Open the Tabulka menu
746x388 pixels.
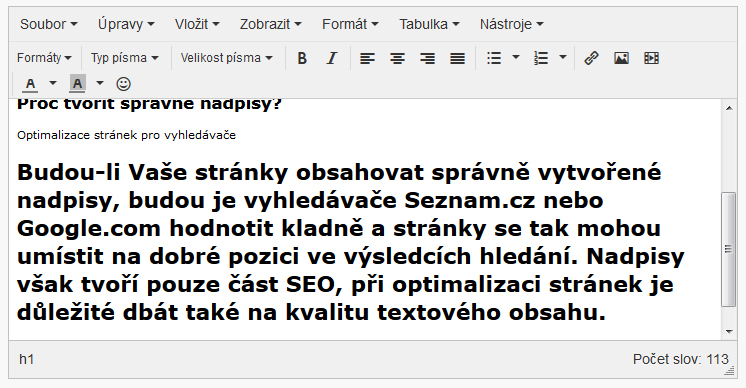tap(429, 24)
